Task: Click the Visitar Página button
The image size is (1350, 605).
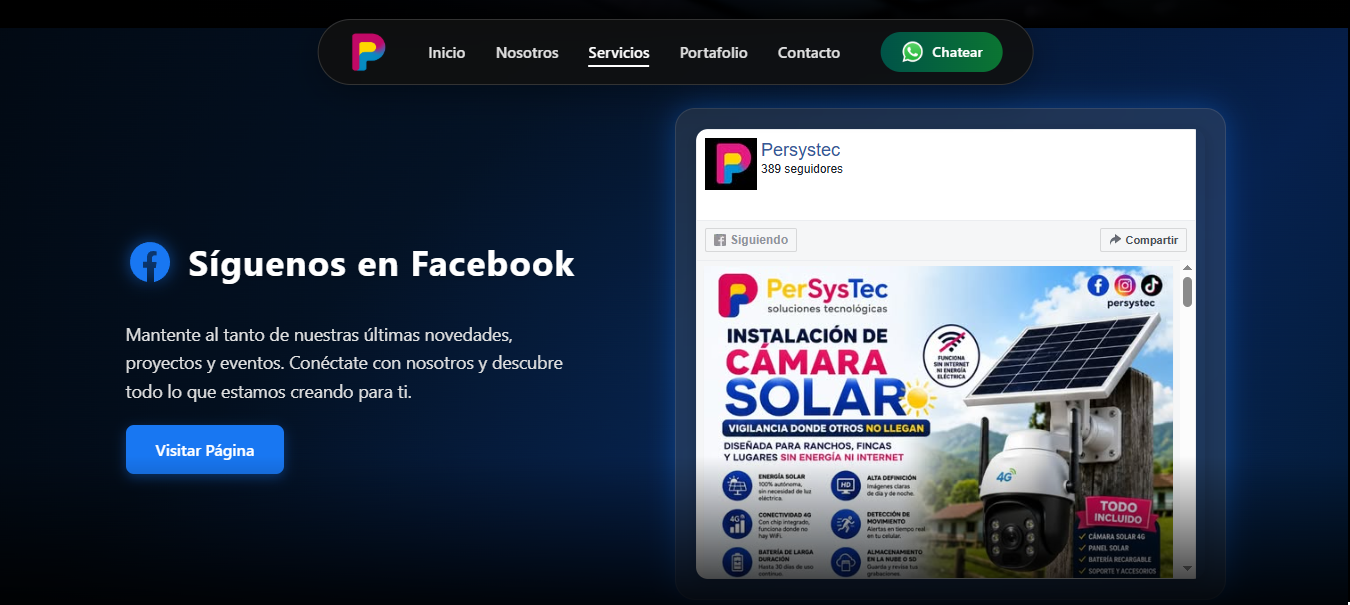Action: [x=205, y=450]
